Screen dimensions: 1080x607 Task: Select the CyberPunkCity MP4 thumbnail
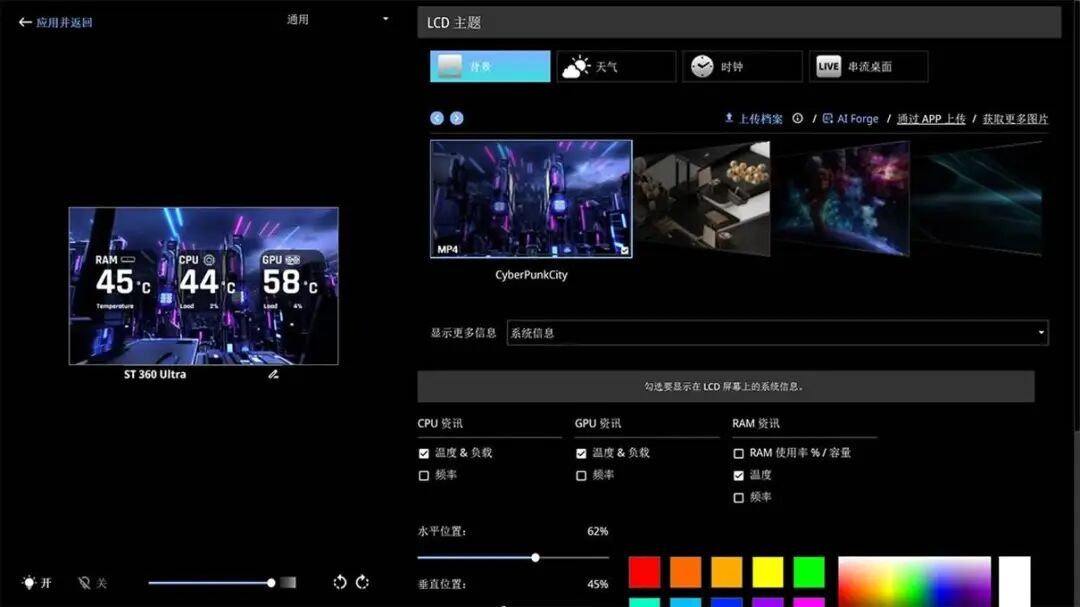(x=531, y=199)
